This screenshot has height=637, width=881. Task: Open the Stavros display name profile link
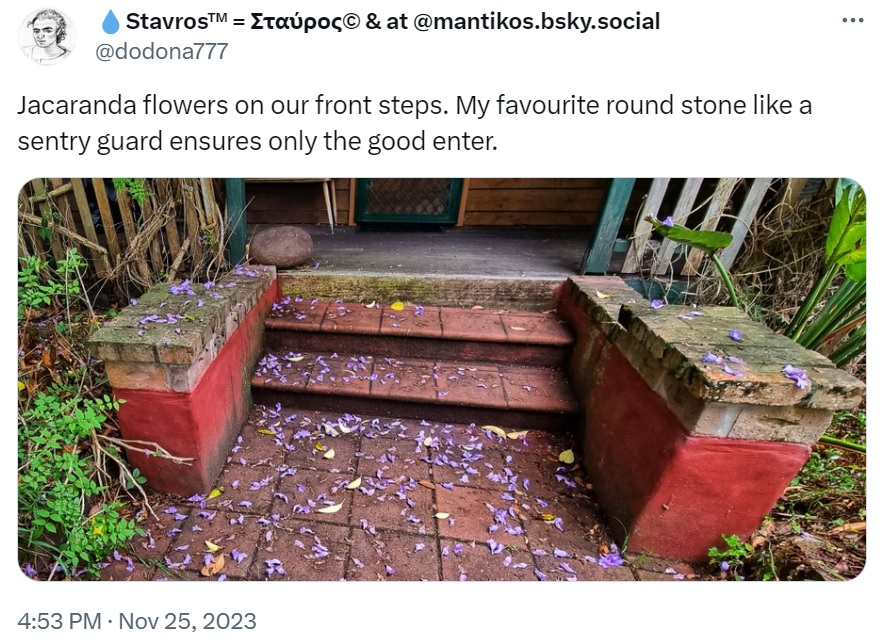pyautogui.click(x=165, y=22)
